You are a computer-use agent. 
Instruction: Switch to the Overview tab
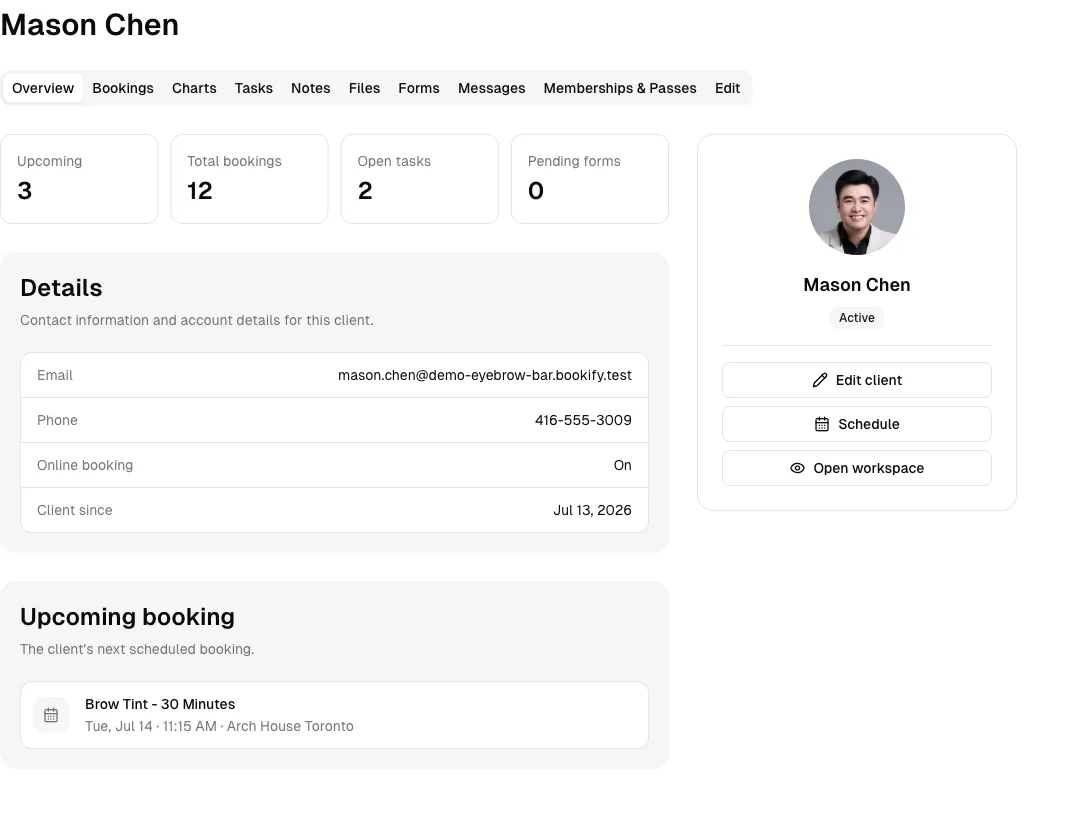(43, 88)
